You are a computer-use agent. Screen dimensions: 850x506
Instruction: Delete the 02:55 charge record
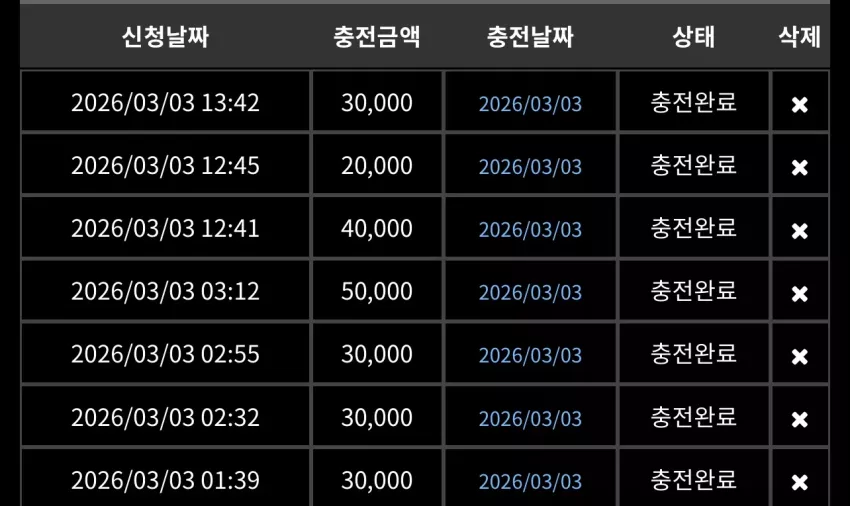coord(800,356)
